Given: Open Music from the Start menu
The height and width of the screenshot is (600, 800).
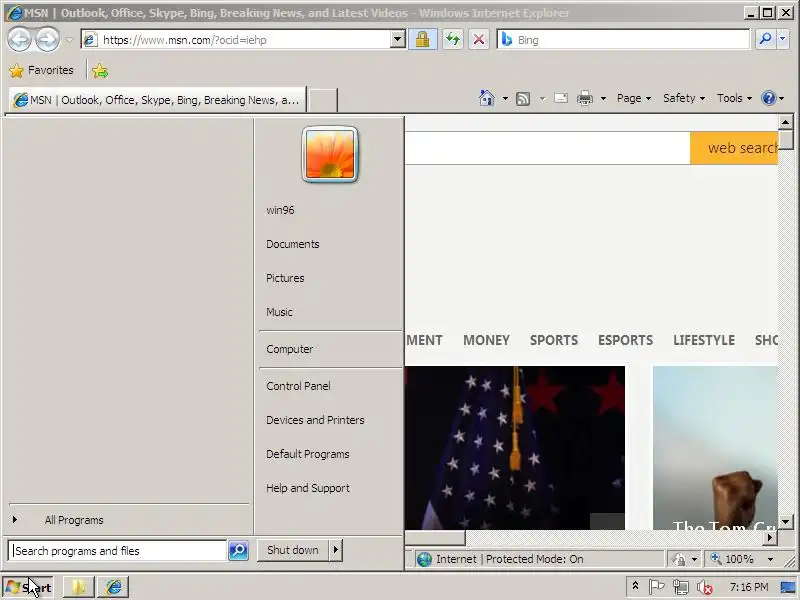Looking at the screenshot, I should point(279,312).
